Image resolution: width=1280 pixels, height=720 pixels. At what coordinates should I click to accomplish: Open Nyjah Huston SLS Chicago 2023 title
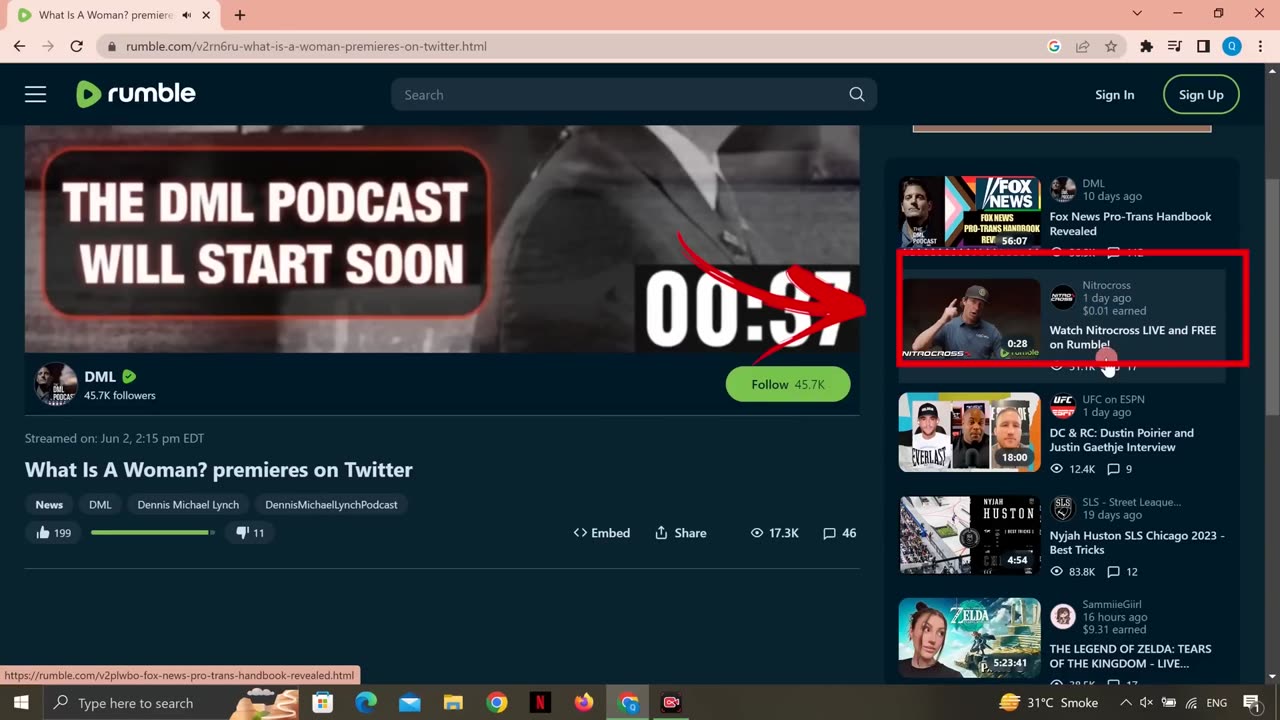[1137, 543]
